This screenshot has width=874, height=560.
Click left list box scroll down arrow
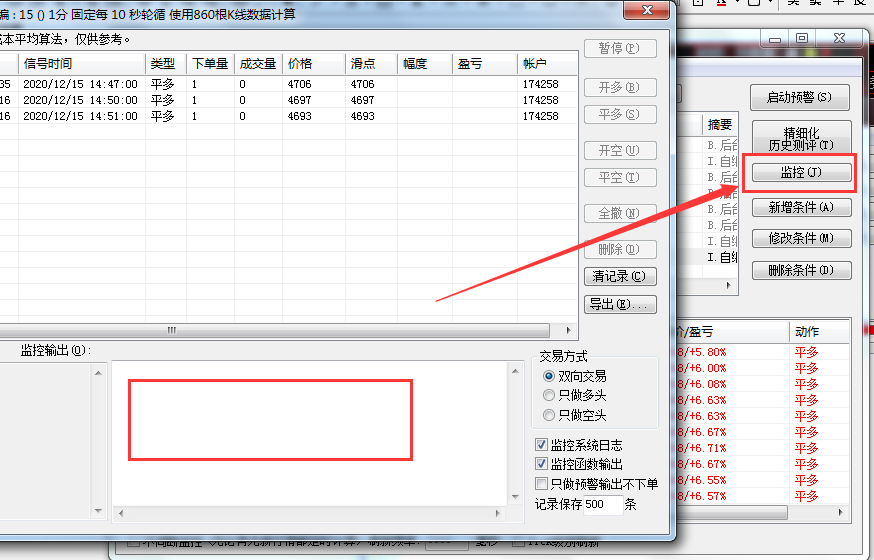[98, 510]
